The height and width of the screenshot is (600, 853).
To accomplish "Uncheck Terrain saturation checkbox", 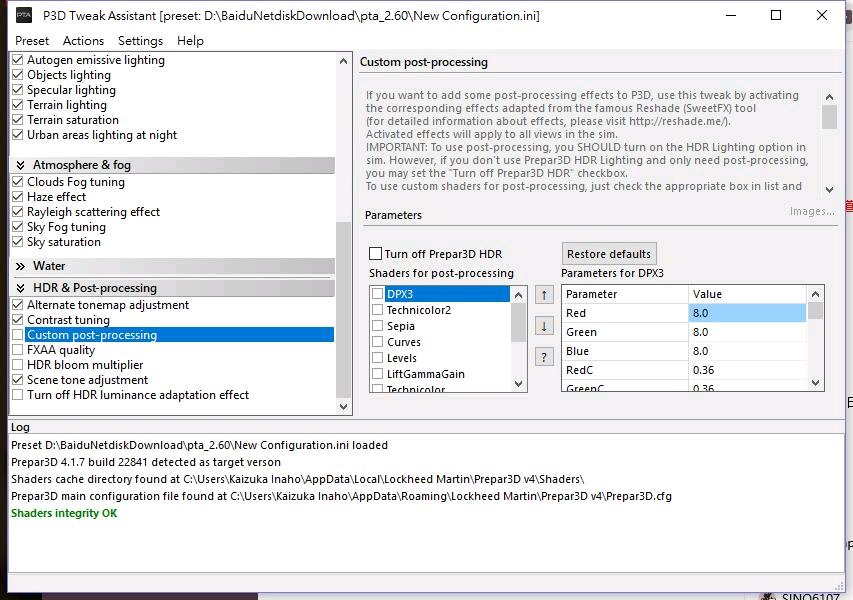I will pos(17,120).
